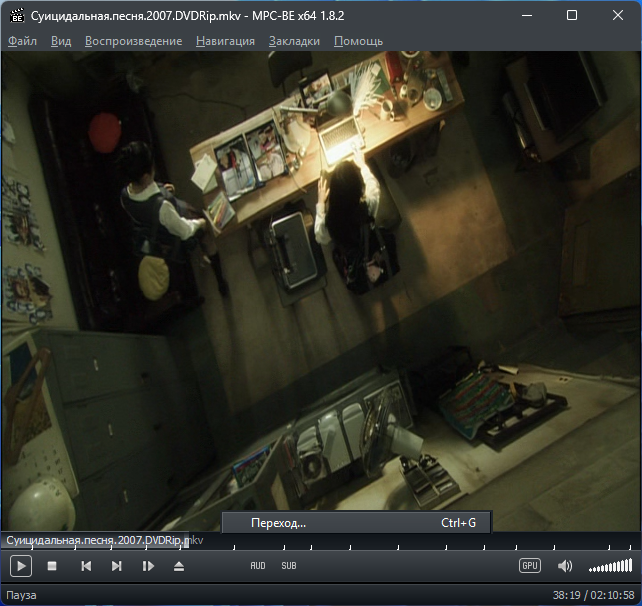Maximize the MPC-BE window
Viewport: 642px width, 606px height.
point(572,16)
